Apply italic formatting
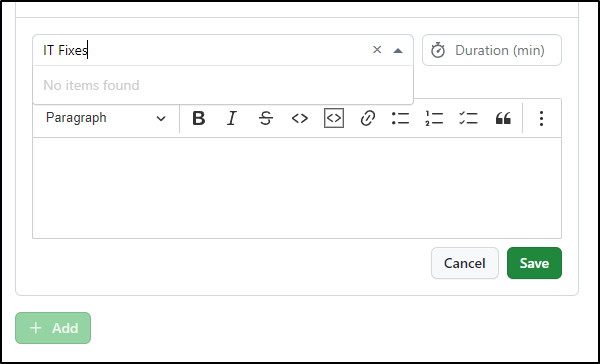This screenshot has height=364, width=600. pyautogui.click(x=232, y=118)
